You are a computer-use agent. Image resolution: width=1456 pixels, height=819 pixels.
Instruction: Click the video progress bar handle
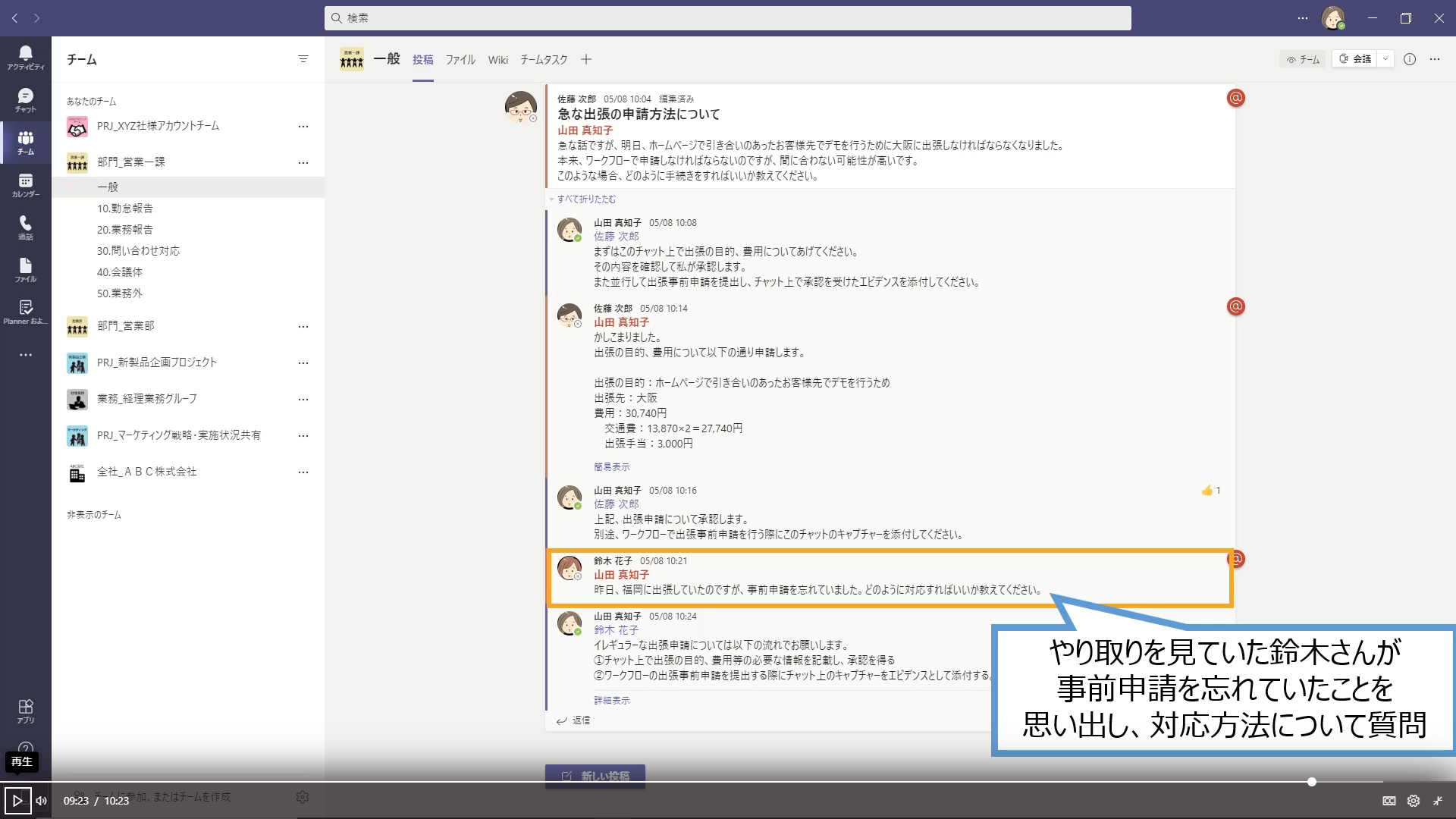(x=1311, y=782)
